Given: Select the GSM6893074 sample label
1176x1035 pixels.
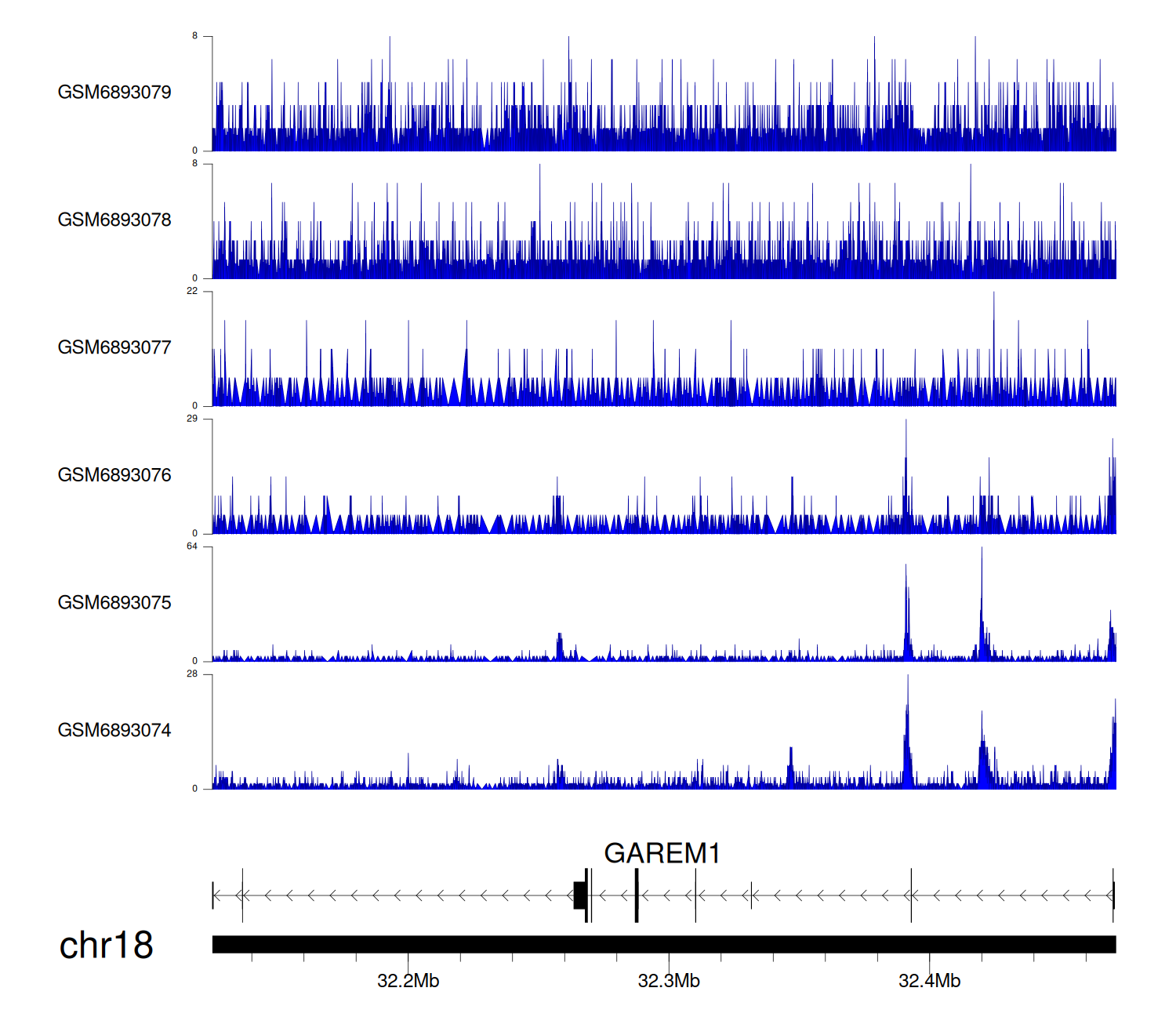Looking at the screenshot, I should tap(114, 731).
